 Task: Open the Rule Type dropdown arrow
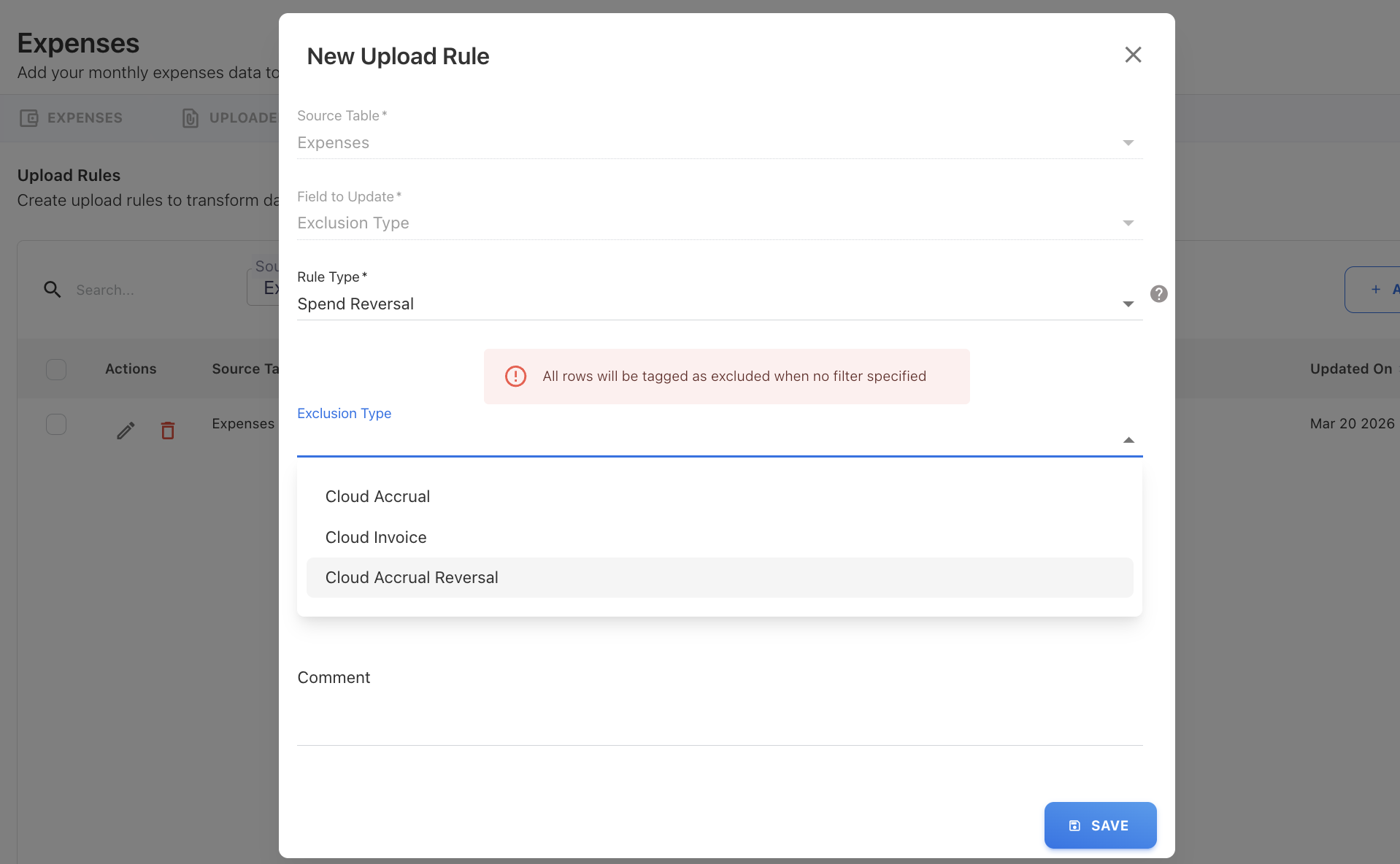[x=1128, y=304]
